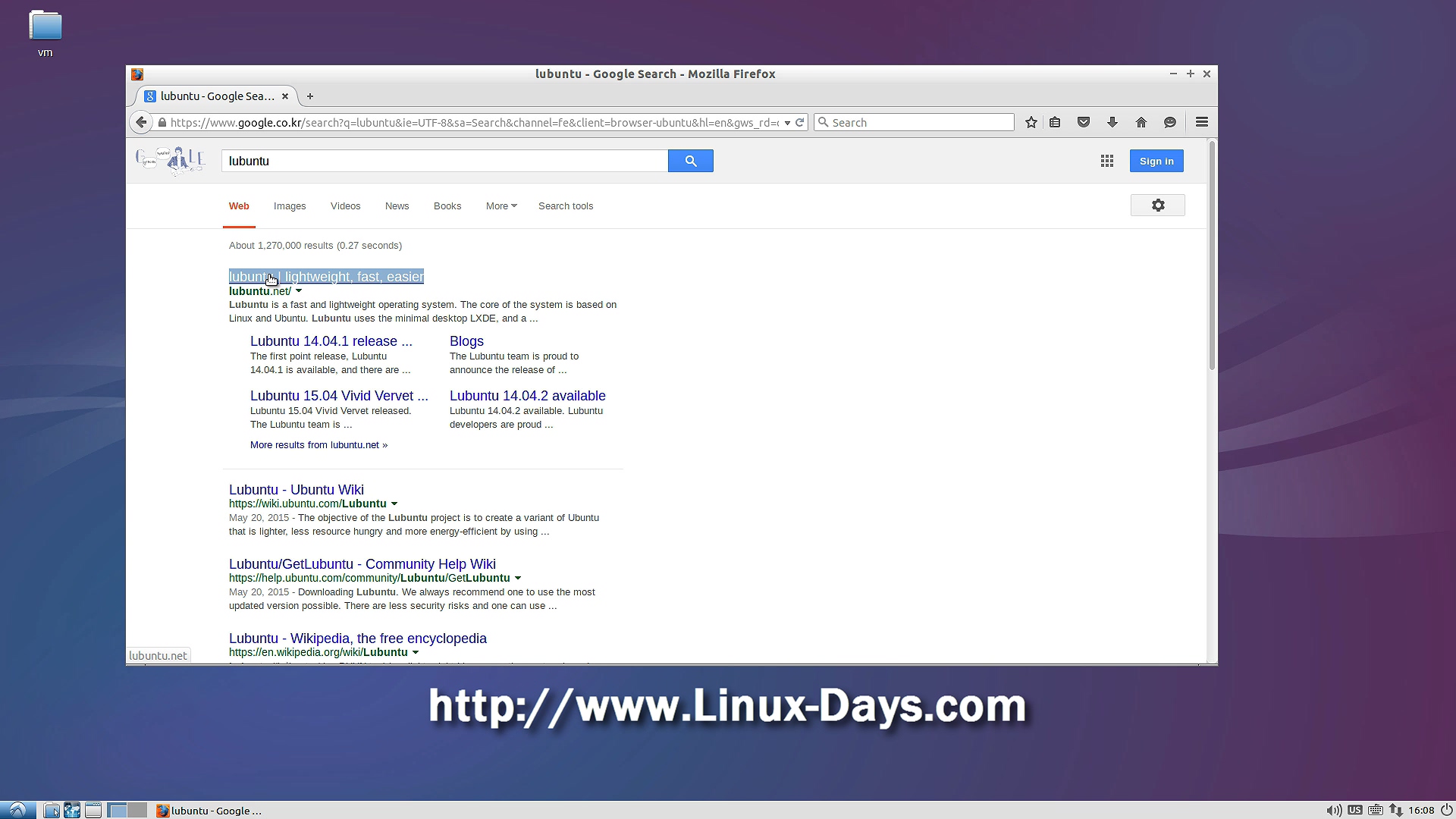
Task: Switch to Videos results
Action: tap(346, 206)
